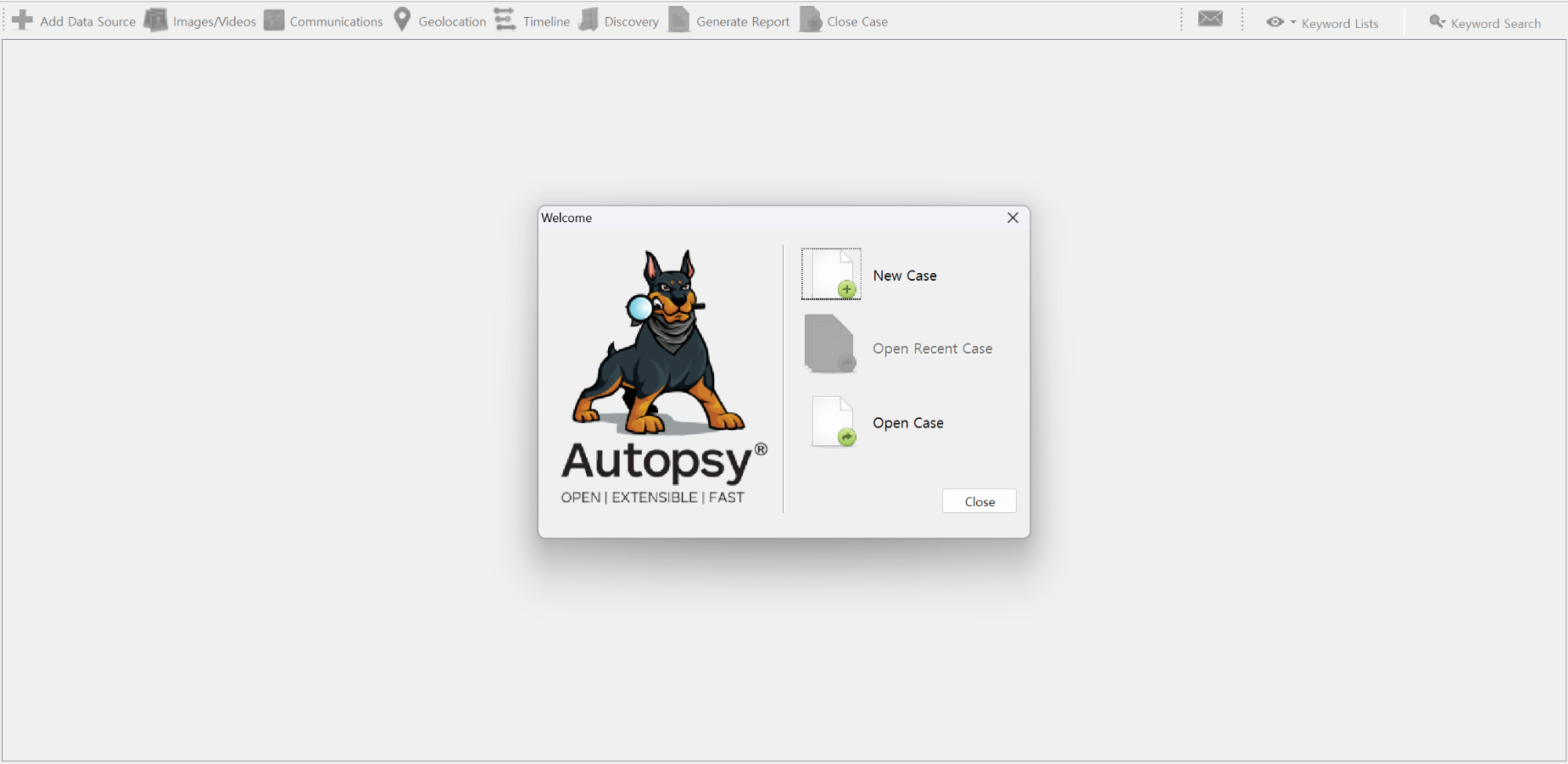Click the Images/Videos toolbar label
The image size is (1568, 764).
(x=215, y=21)
